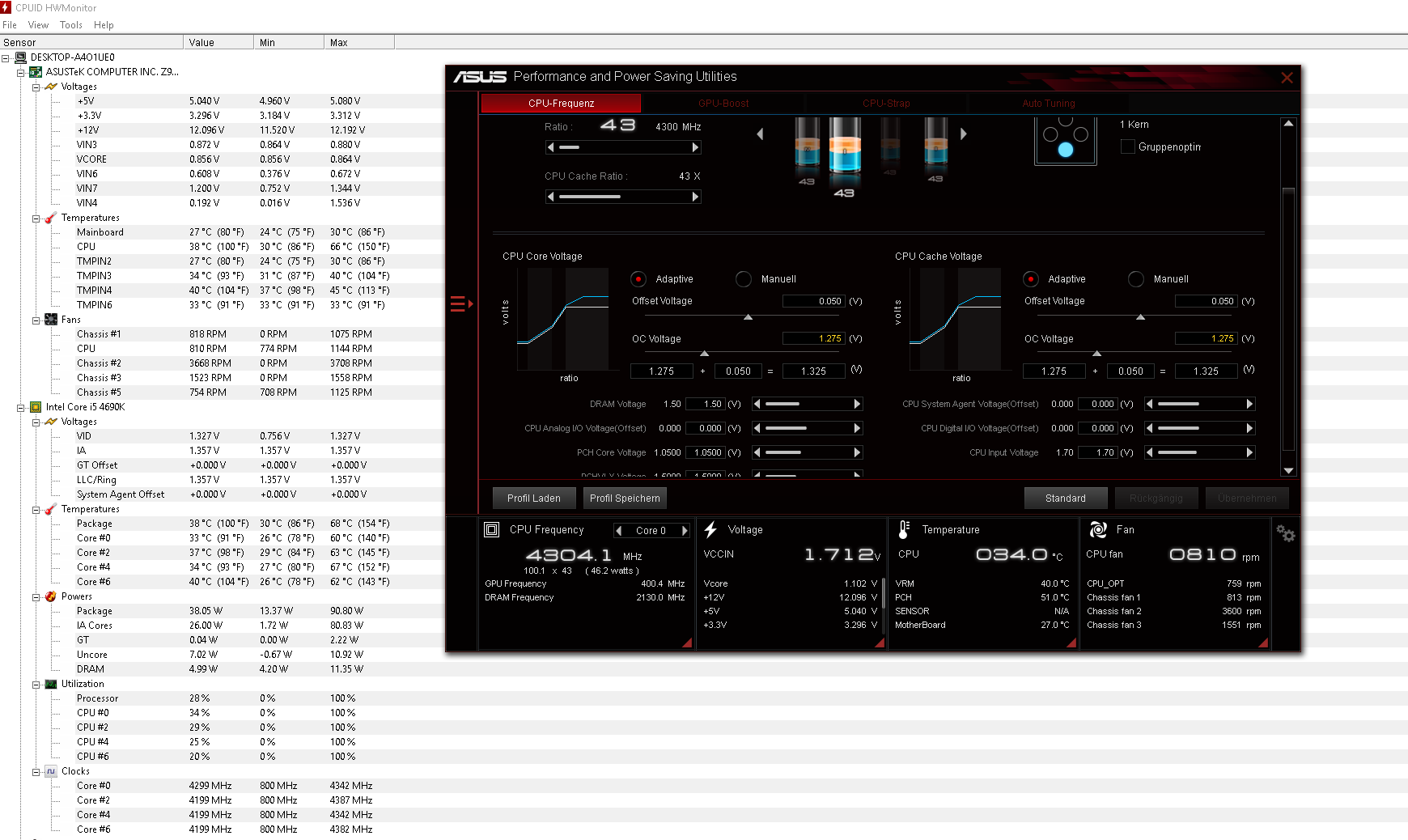Decrease PCH Core Voltage with left arrow
The image size is (1408, 840).
click(x=757, y=452)
